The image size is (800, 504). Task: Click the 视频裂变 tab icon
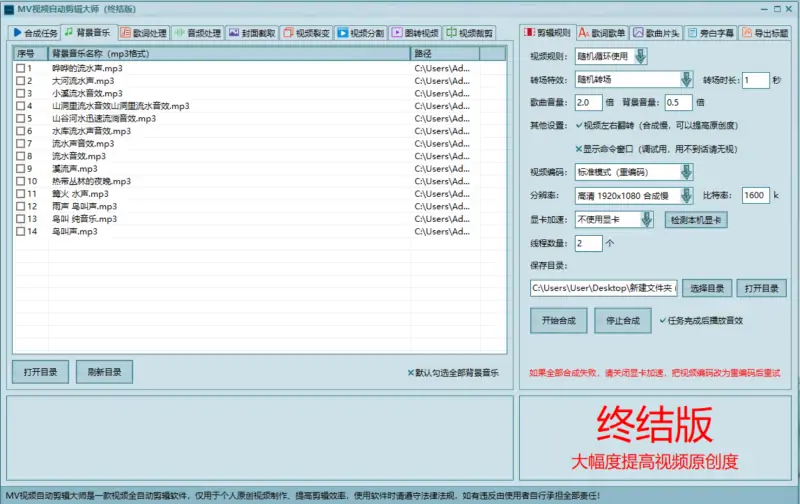[288, 33]
